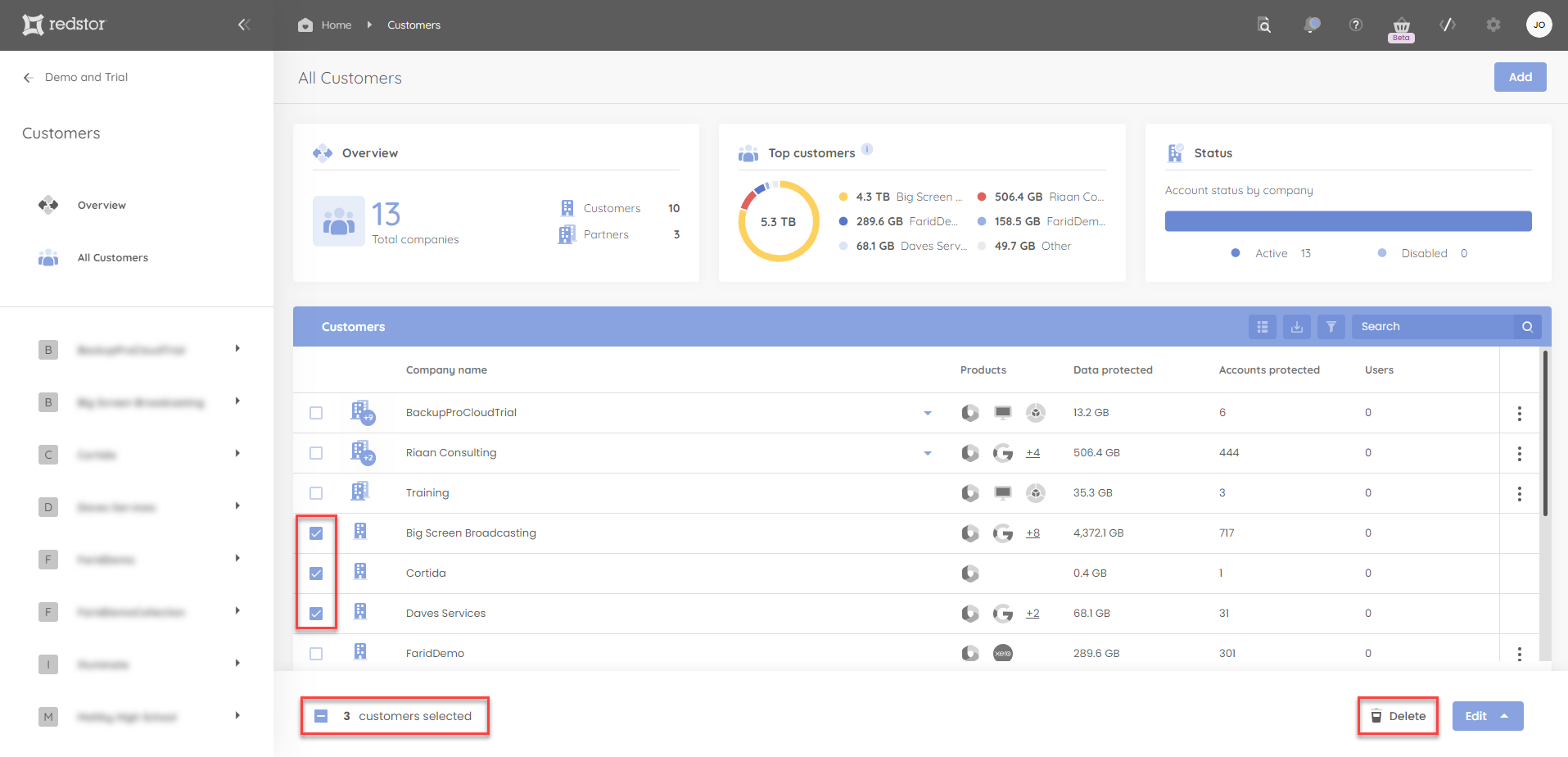This screenshot has width=1568, height=757.
Task: Sort by Data protected column header
Action: tap(1113, 369)
